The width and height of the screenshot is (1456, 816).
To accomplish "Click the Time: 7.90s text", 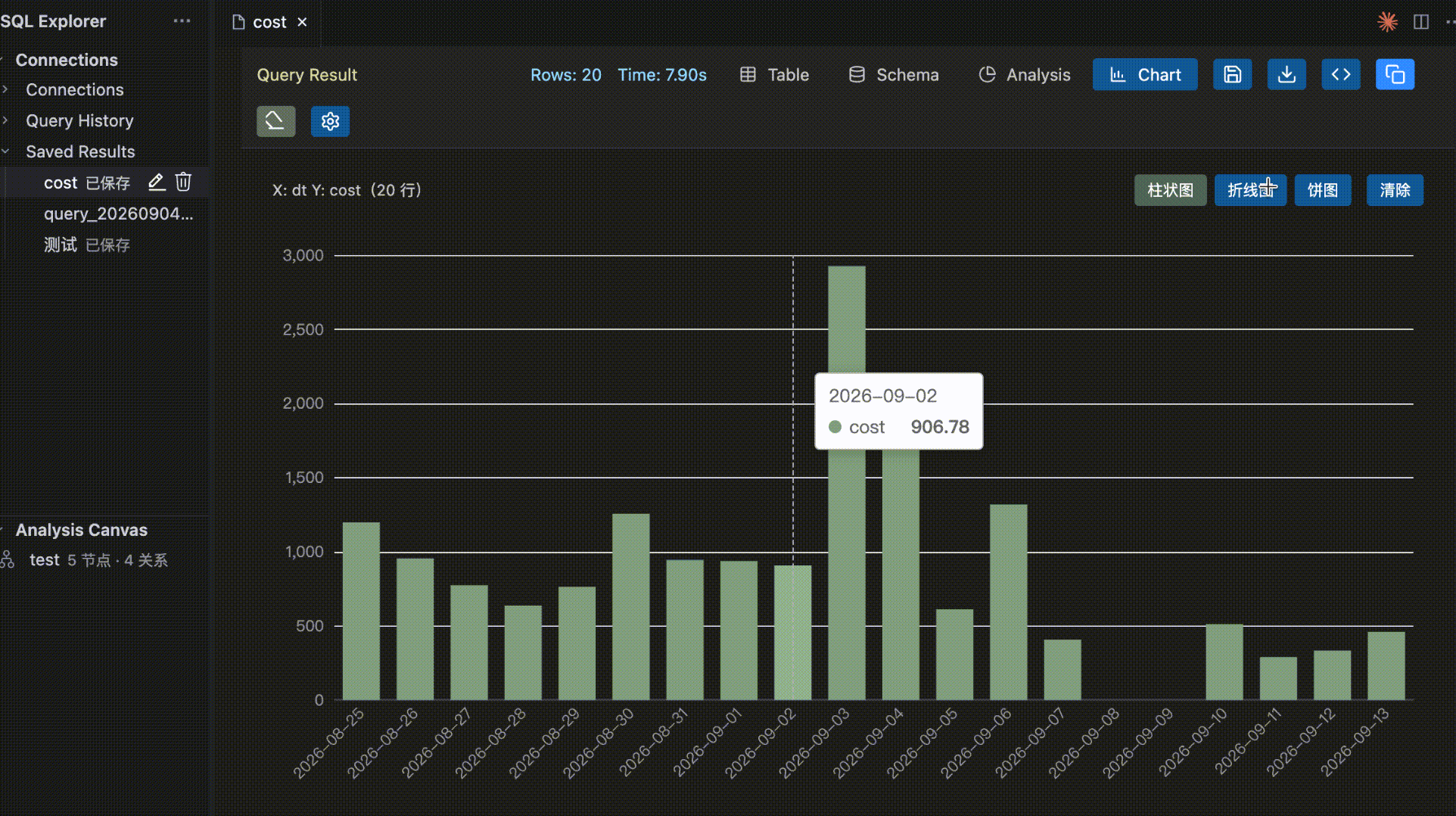I will [662, 74].
